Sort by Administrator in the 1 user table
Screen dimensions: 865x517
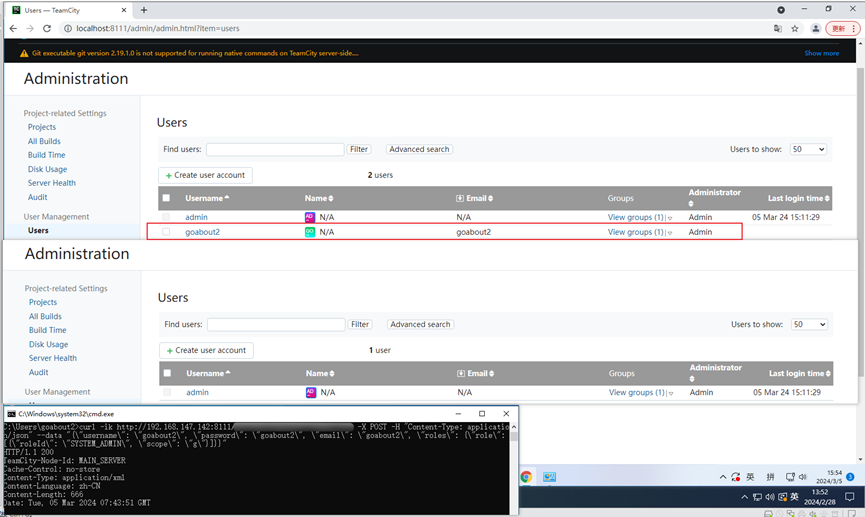tap(716, 372)
